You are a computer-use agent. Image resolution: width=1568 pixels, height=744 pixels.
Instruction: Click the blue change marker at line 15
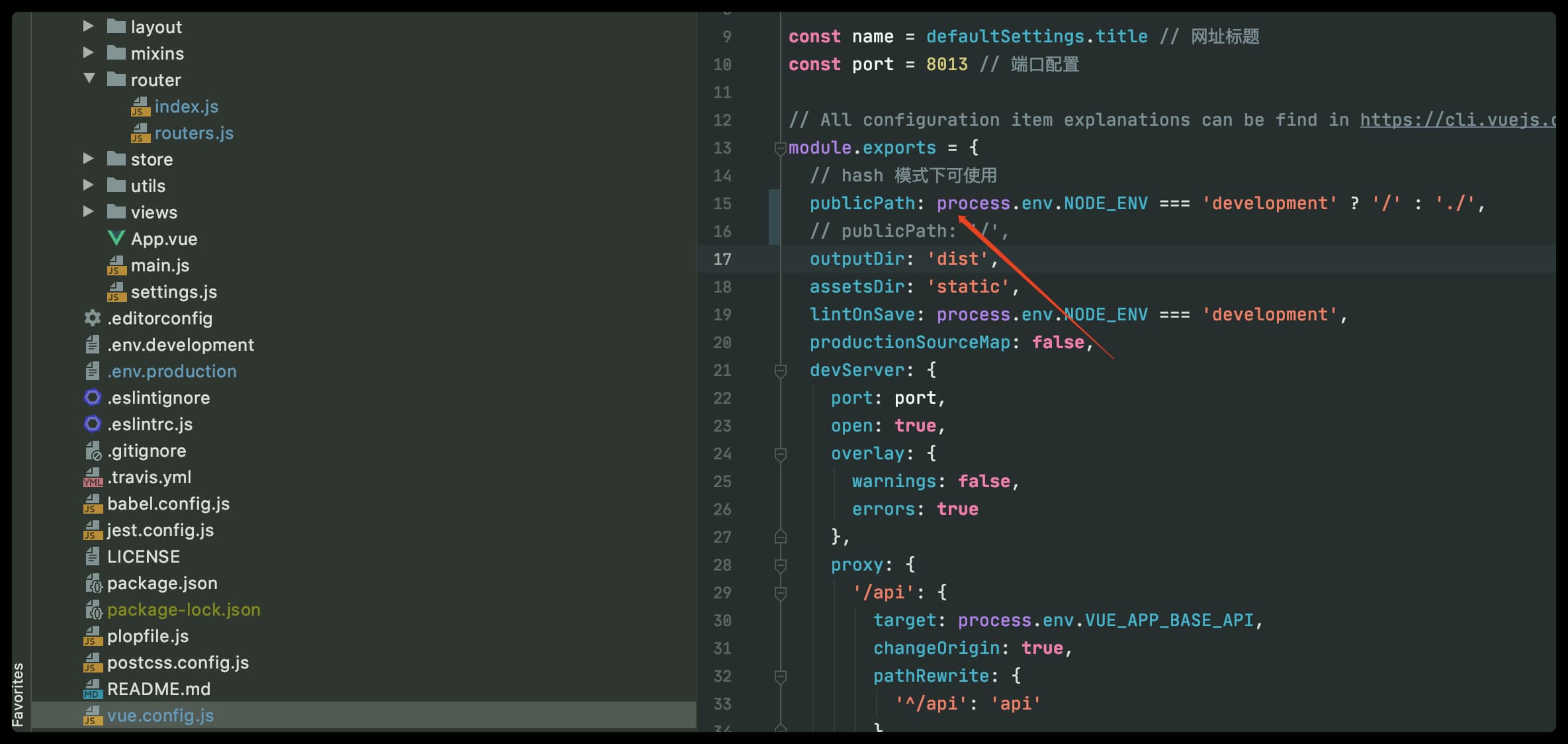(x=774, y=204)
